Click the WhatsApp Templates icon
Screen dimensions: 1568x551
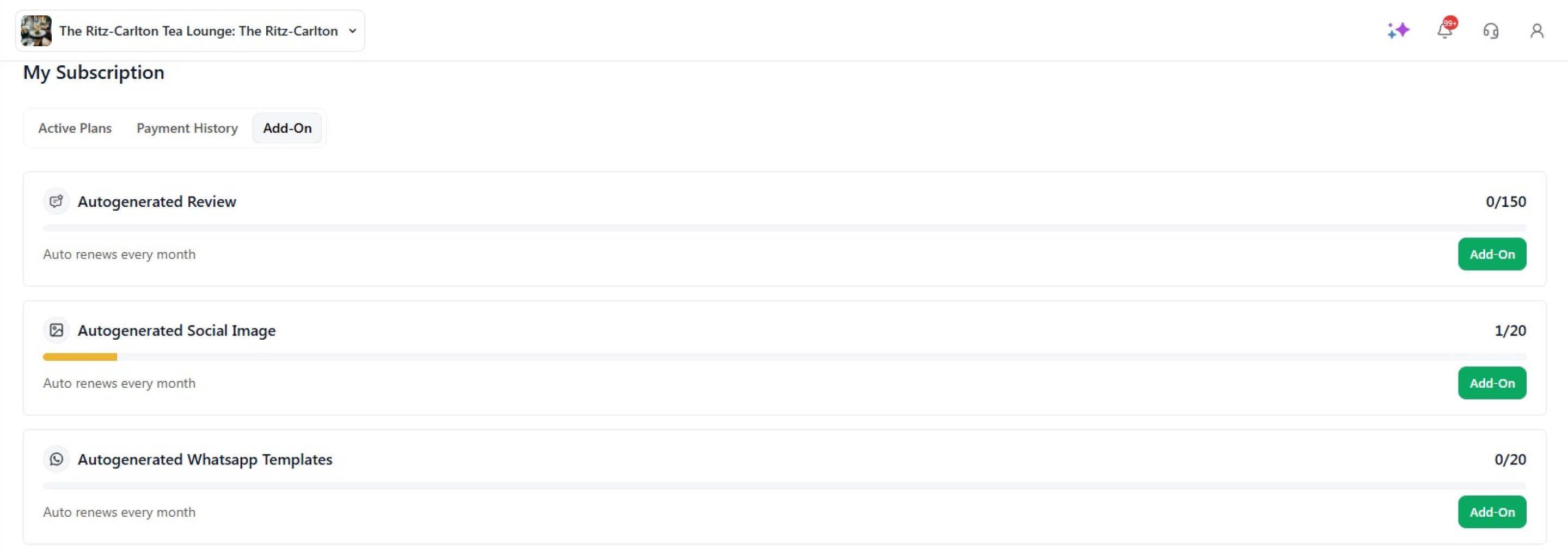(56, 460)
